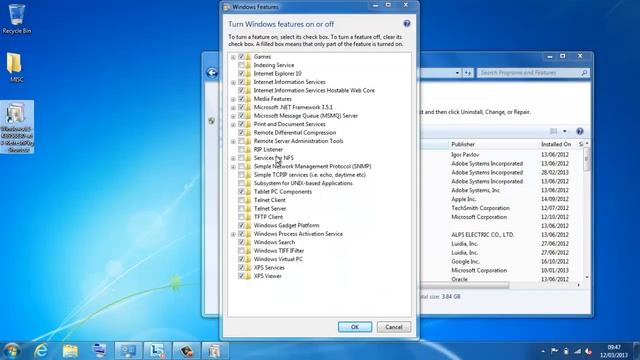Click OK in Windows Features dialog
The height and width of the screenshot is (360, 640).
(355, 327)
